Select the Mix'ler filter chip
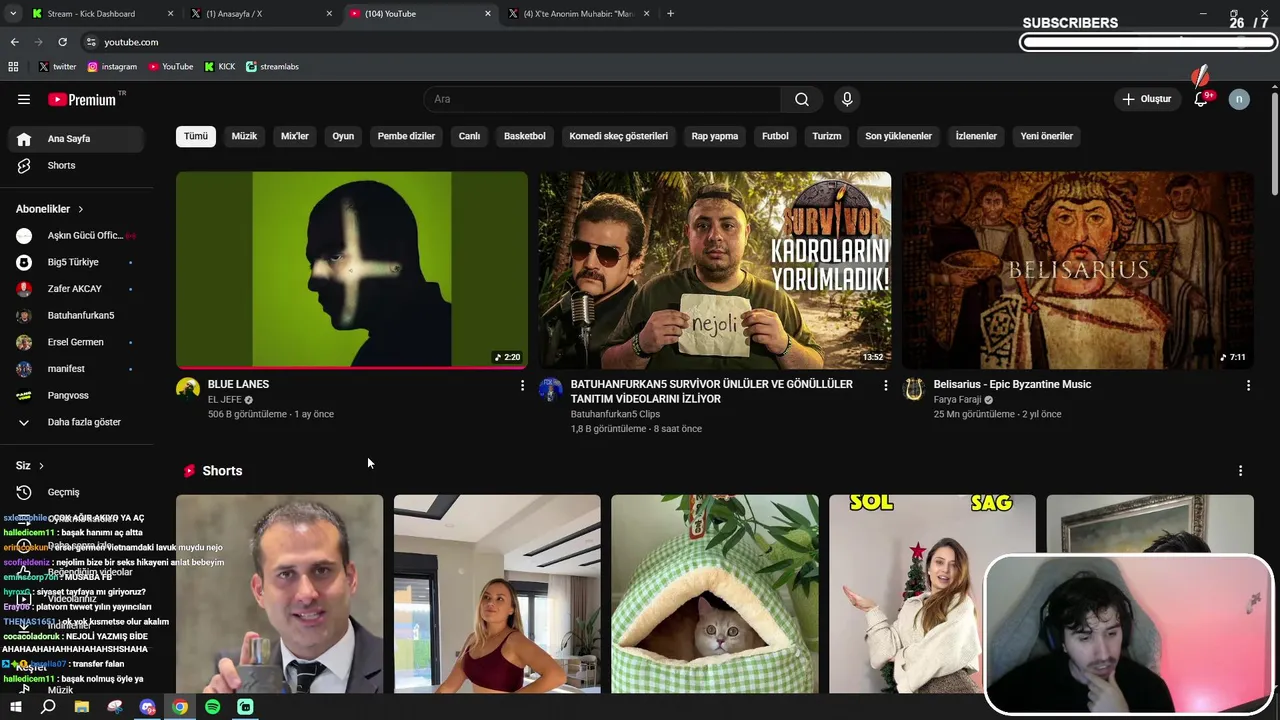This screenshot has height=720, width=1280. (295, 136)
